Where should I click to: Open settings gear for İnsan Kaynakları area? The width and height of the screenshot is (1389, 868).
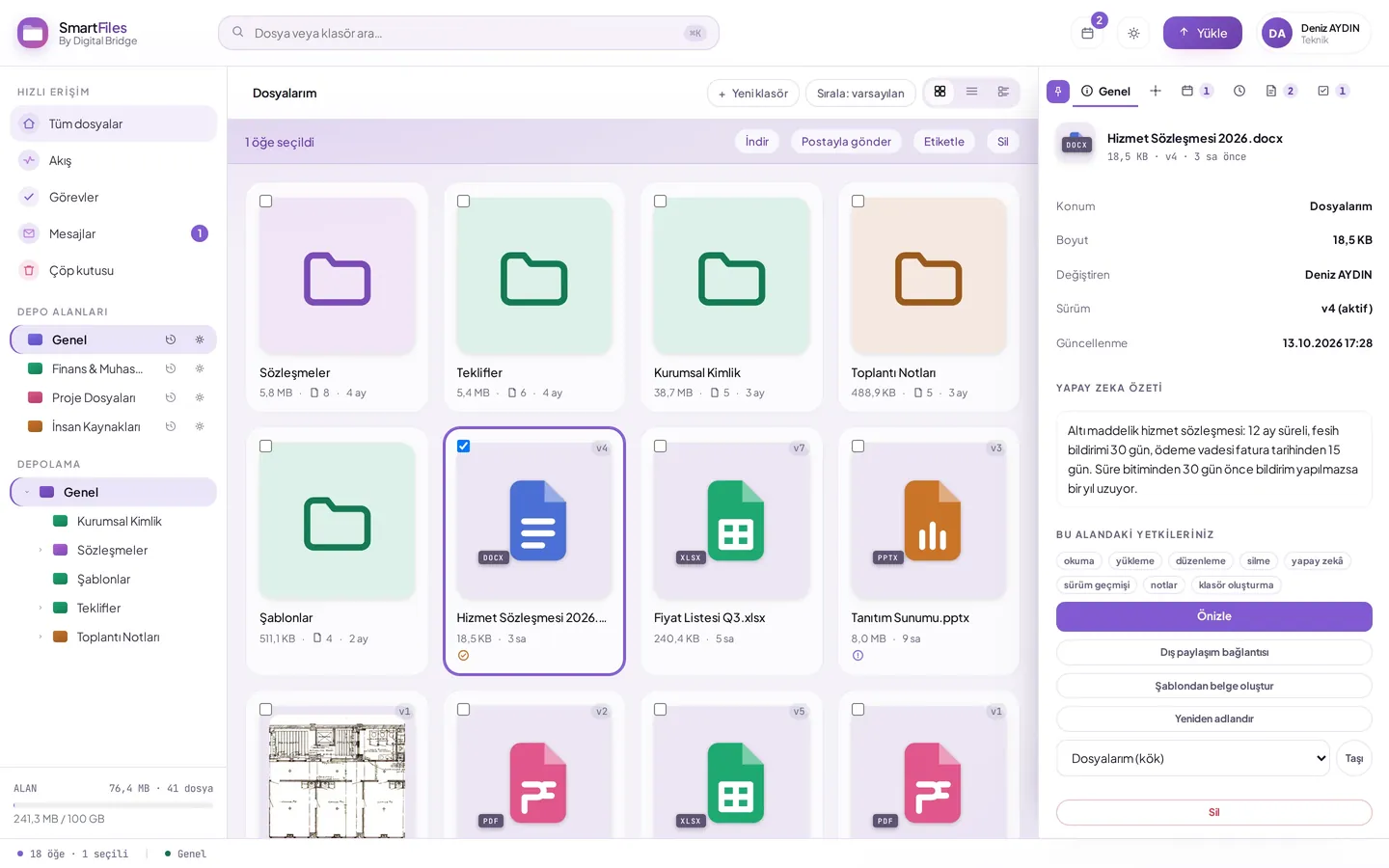click(x=200, y=426)
